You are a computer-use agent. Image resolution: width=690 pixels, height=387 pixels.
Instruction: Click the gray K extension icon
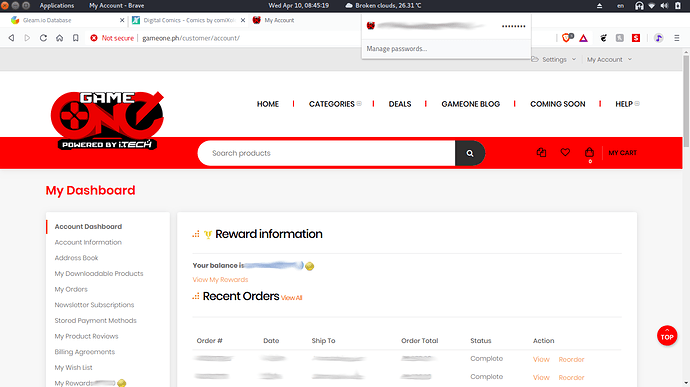click(x=620, y=38)
